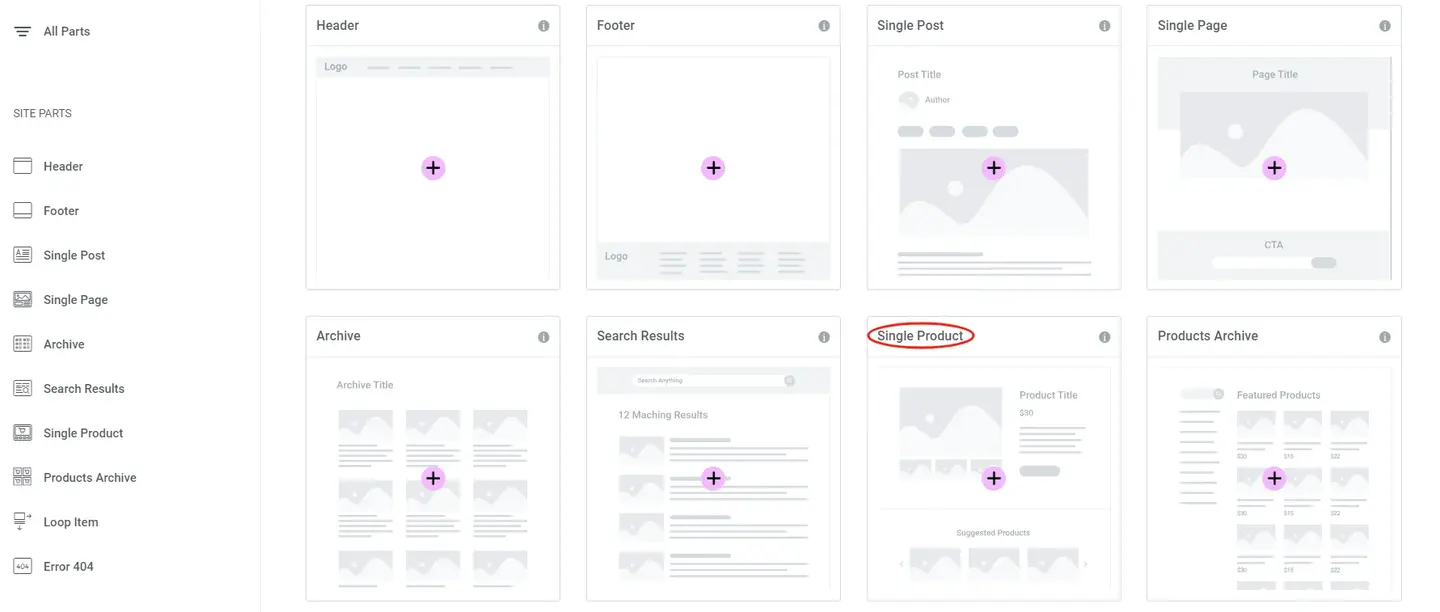Add a new Single Post template
The image size is (1440, 612).
993,168
